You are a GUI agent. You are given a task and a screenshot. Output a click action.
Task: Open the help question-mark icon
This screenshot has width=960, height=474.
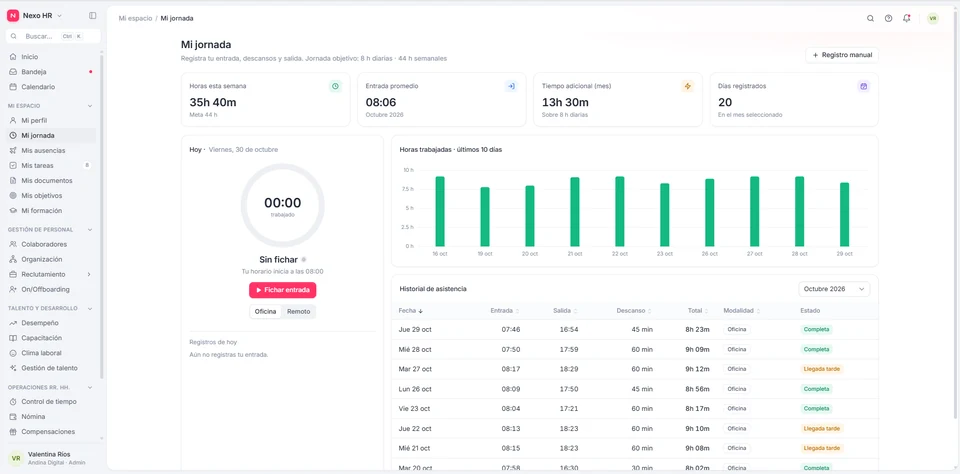point(888,18)
